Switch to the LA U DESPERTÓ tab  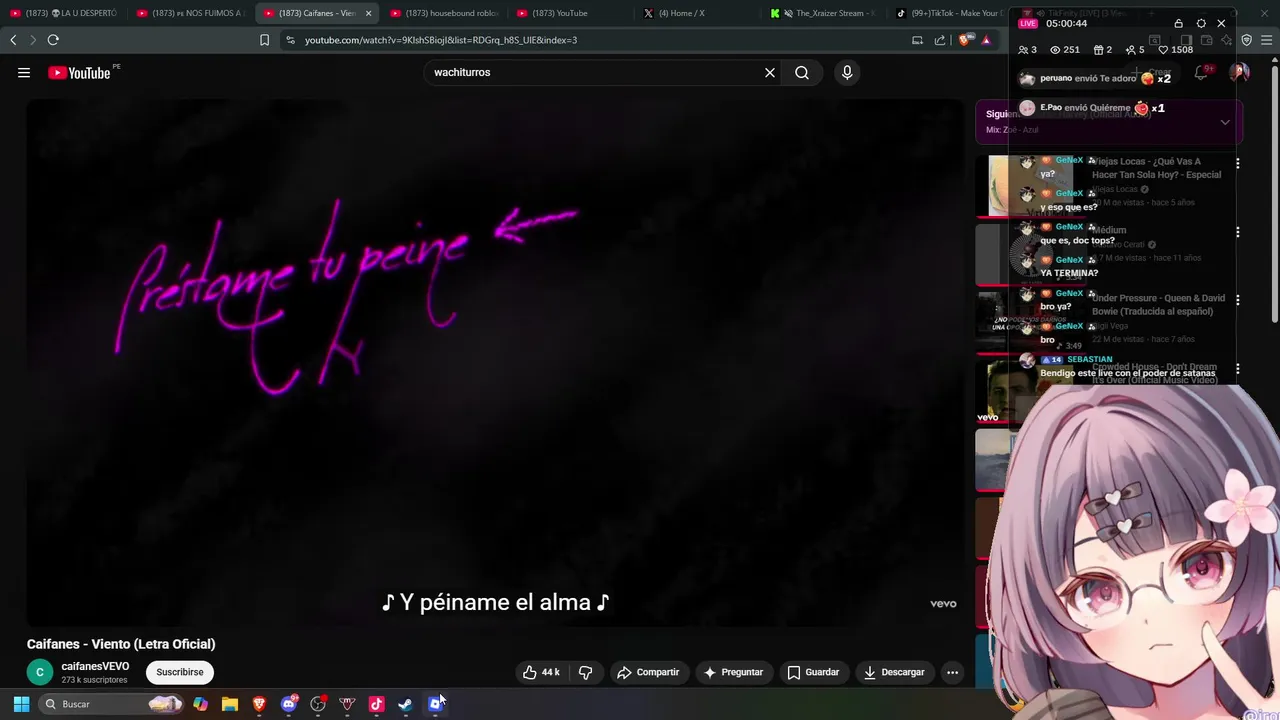coord(64,13)
